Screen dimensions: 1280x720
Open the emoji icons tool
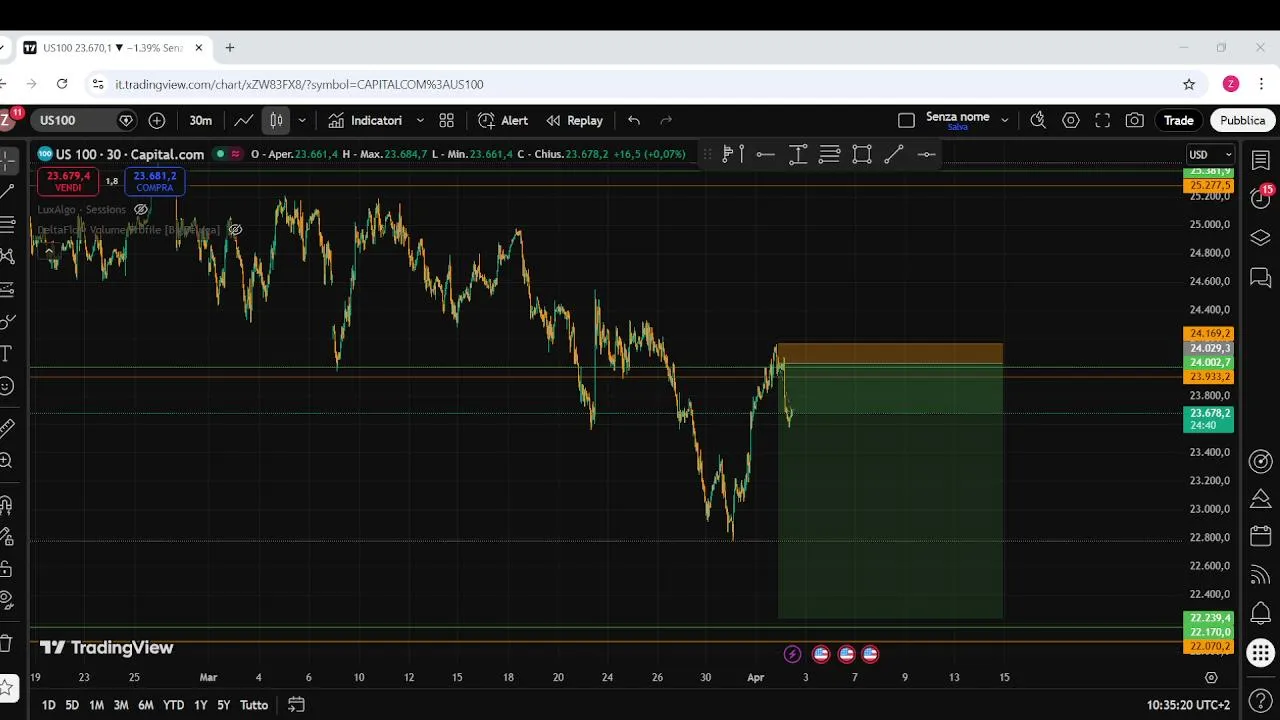coord(6,386)
